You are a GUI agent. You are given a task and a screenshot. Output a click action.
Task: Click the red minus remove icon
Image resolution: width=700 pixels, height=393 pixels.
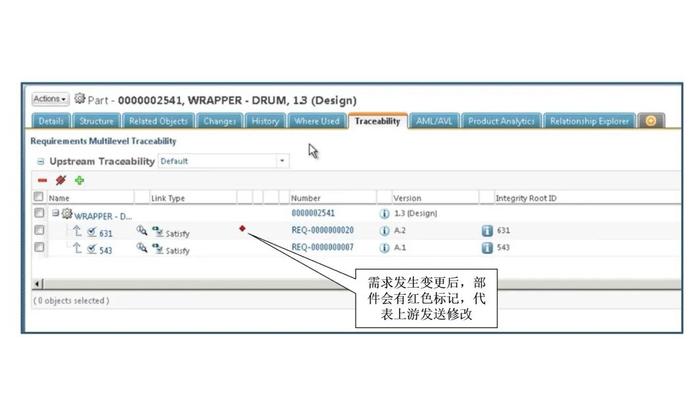coord(42,180)
